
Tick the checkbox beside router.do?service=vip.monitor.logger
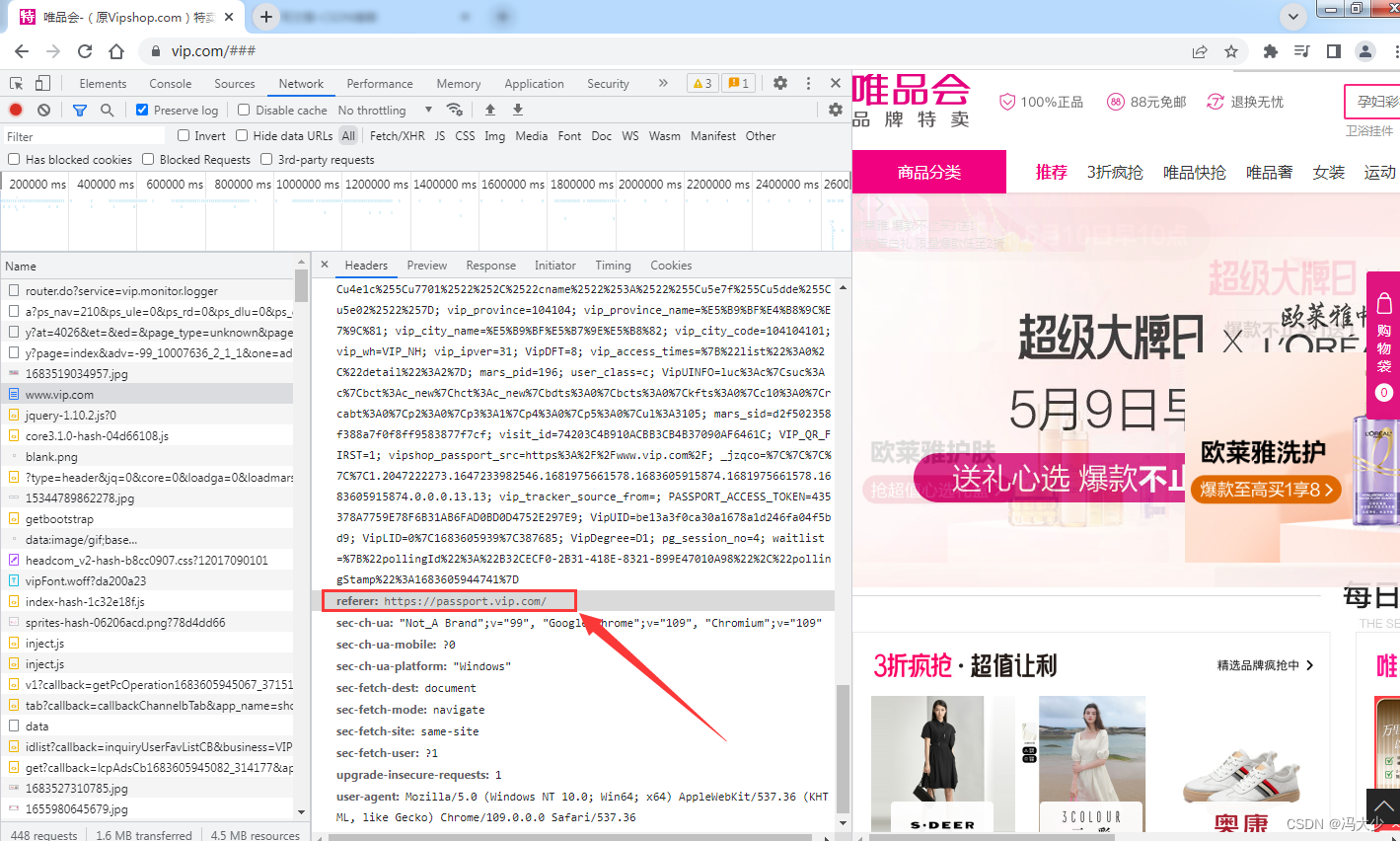14,290
